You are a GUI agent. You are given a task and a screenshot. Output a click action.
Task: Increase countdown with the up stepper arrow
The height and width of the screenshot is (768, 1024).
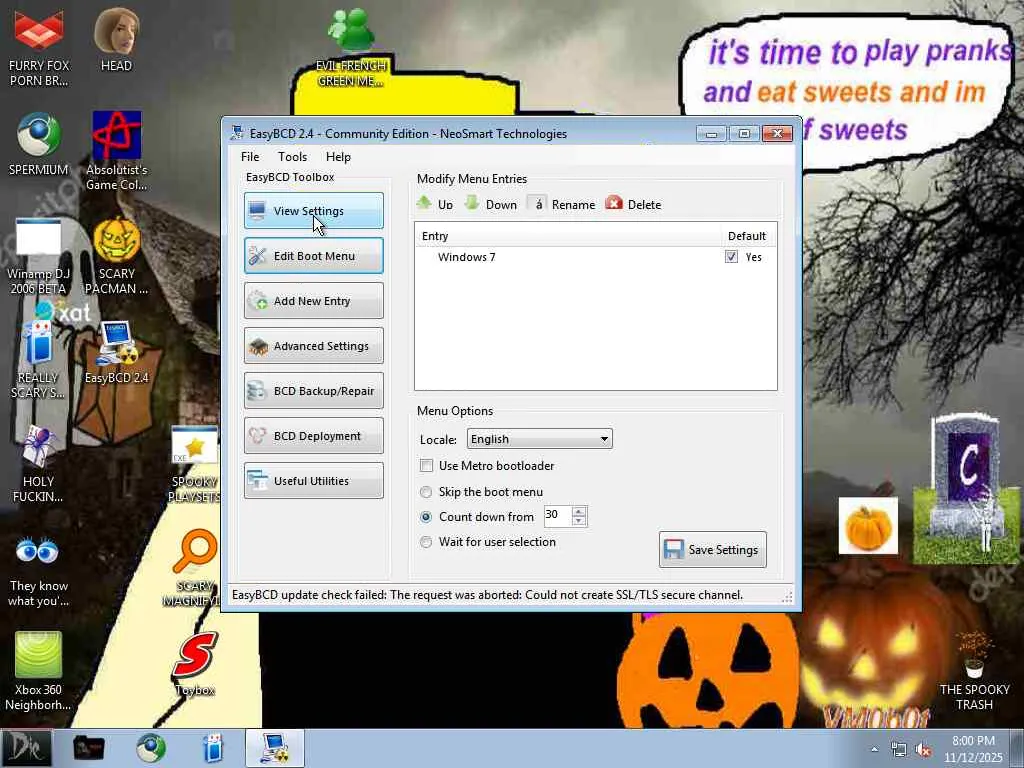click(579, 511)
